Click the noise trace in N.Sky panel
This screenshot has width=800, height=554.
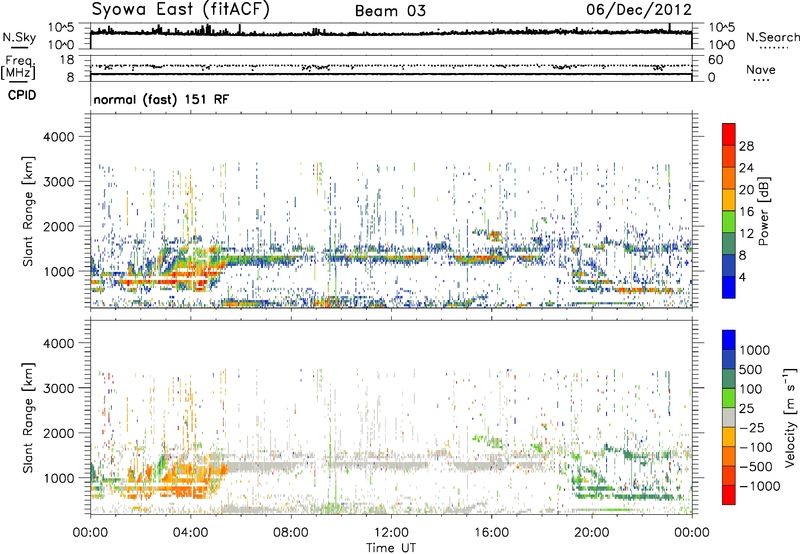pyautogui.click(x=391, y=33)
